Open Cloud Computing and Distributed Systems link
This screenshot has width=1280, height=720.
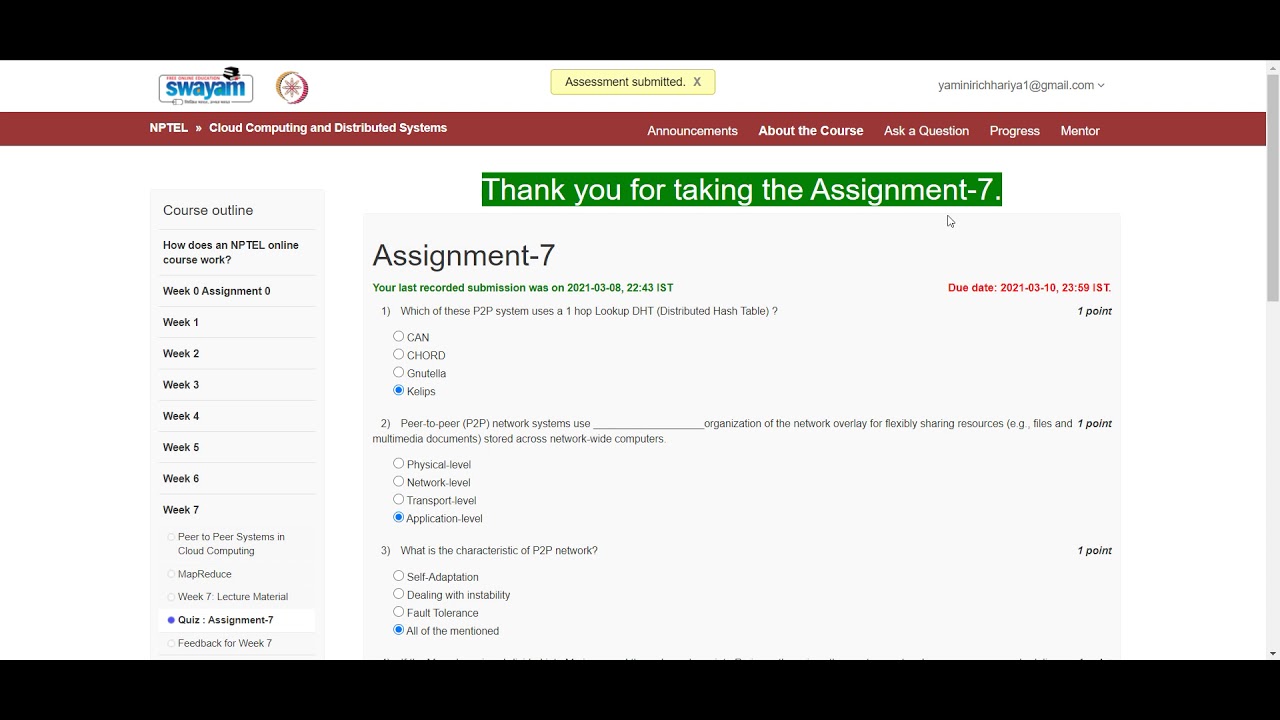pyautogui.click(x=328, y=128)
